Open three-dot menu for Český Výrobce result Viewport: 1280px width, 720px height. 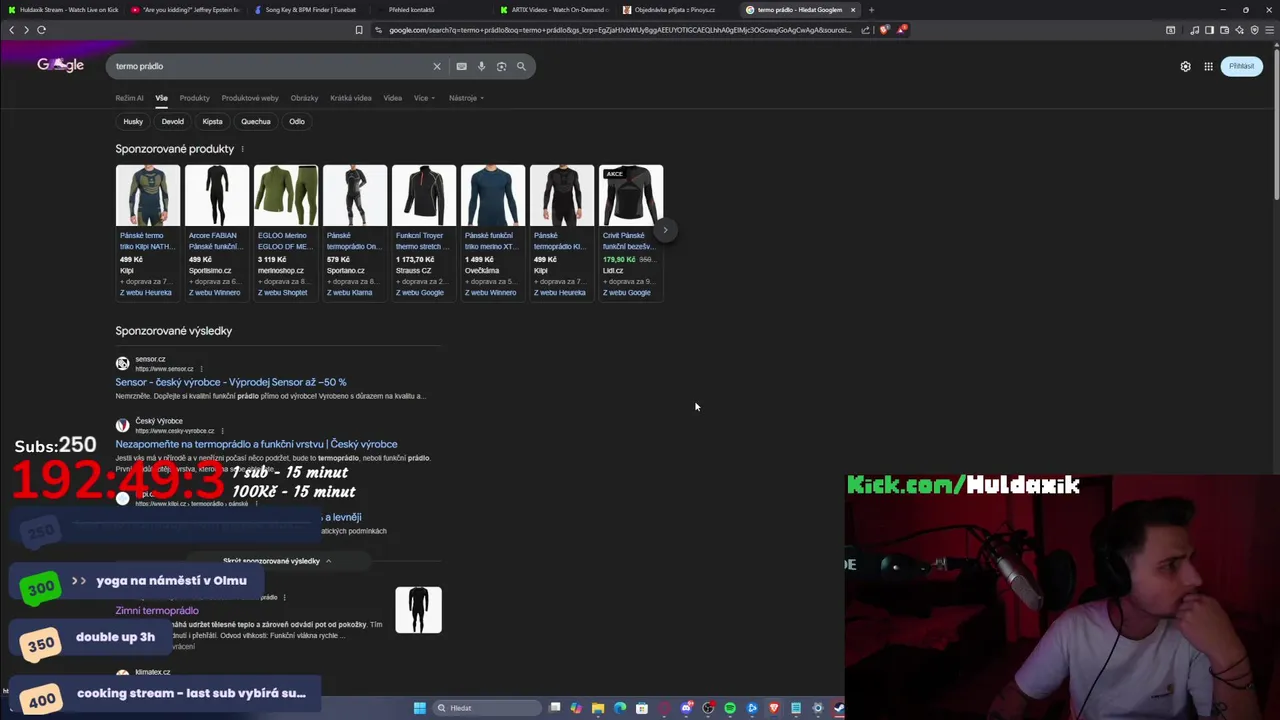point(222,431)
